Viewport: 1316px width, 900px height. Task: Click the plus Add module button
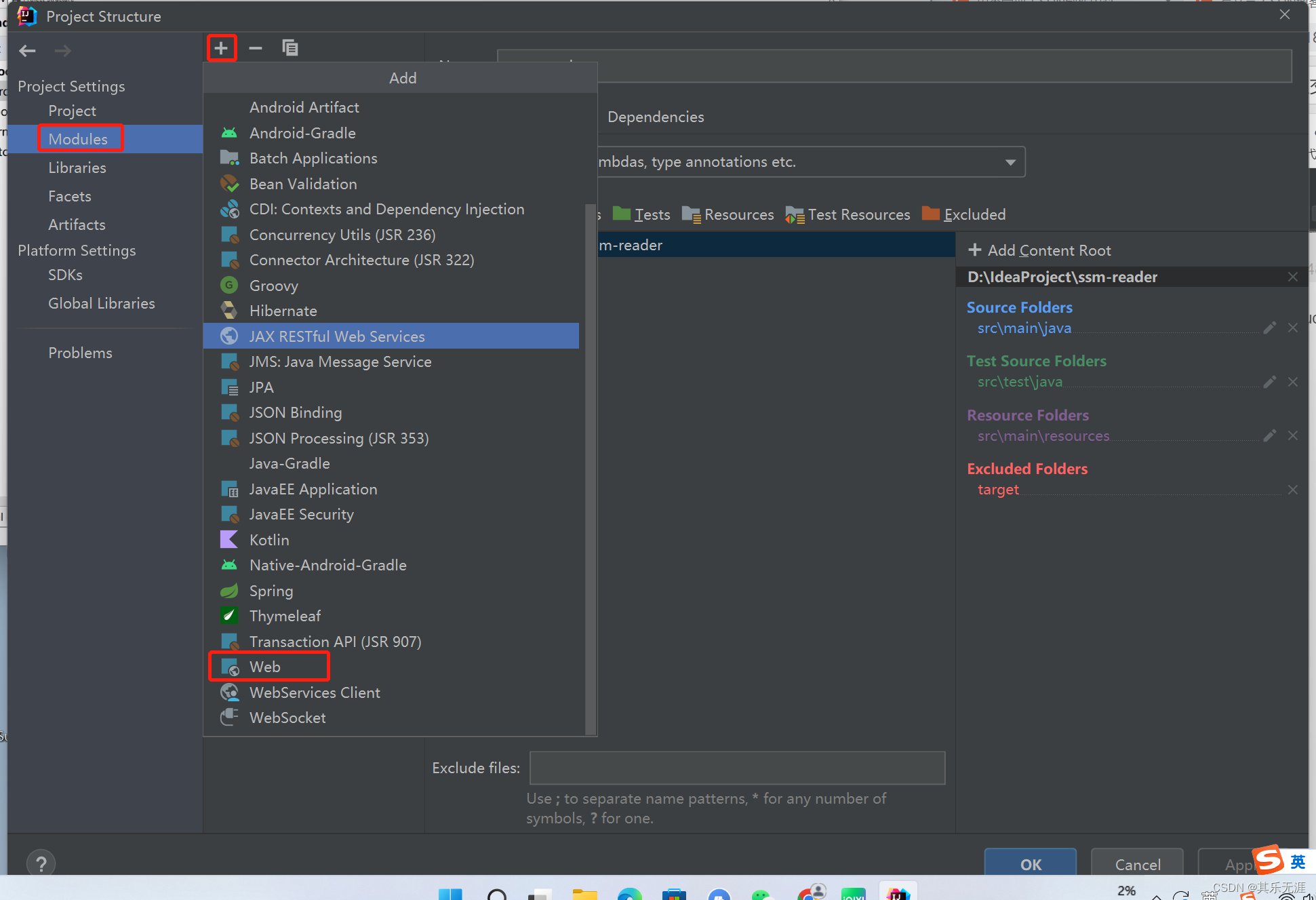point(221,48)
